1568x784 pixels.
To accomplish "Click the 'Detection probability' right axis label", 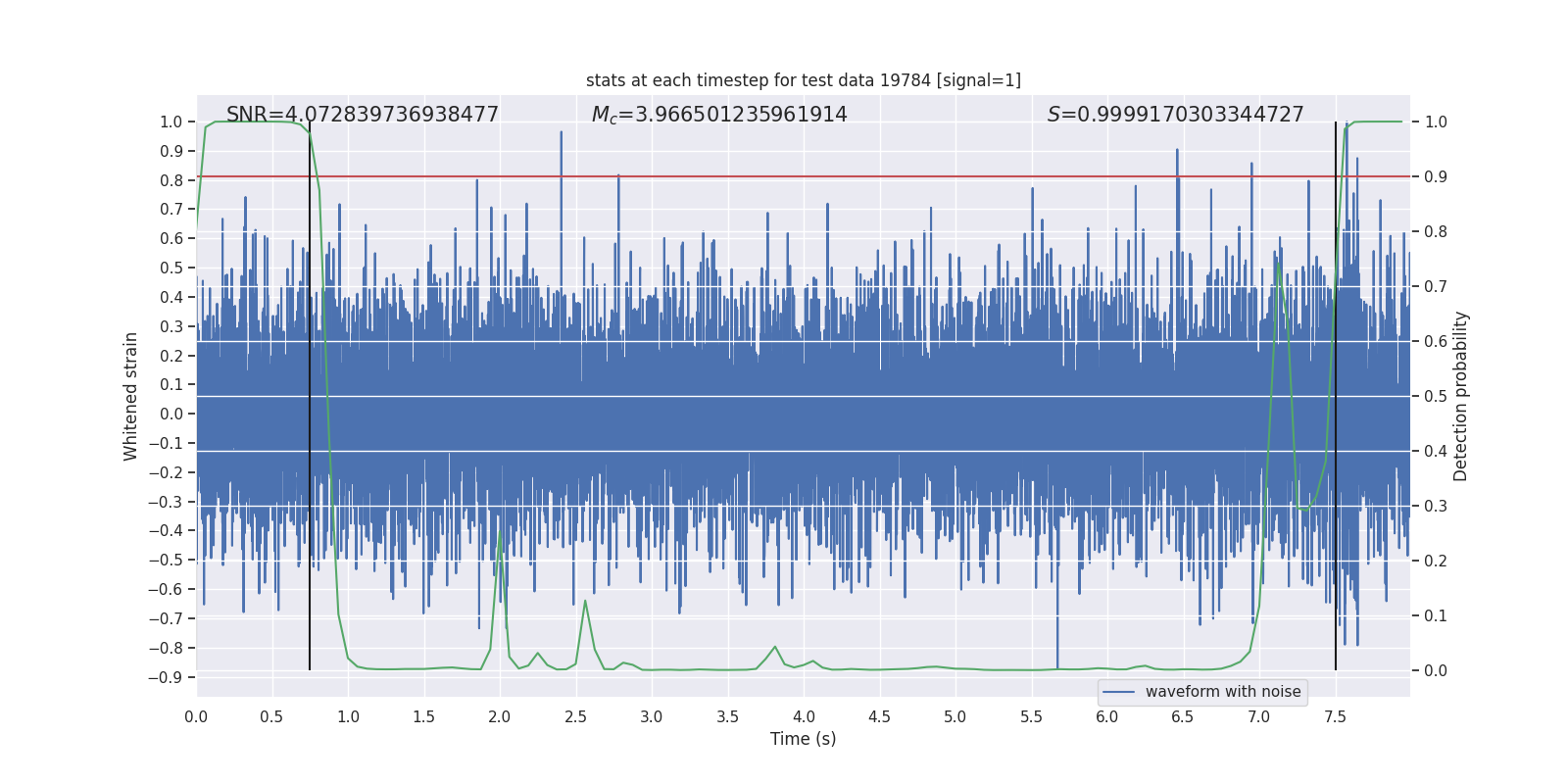I will point(1460,396).
